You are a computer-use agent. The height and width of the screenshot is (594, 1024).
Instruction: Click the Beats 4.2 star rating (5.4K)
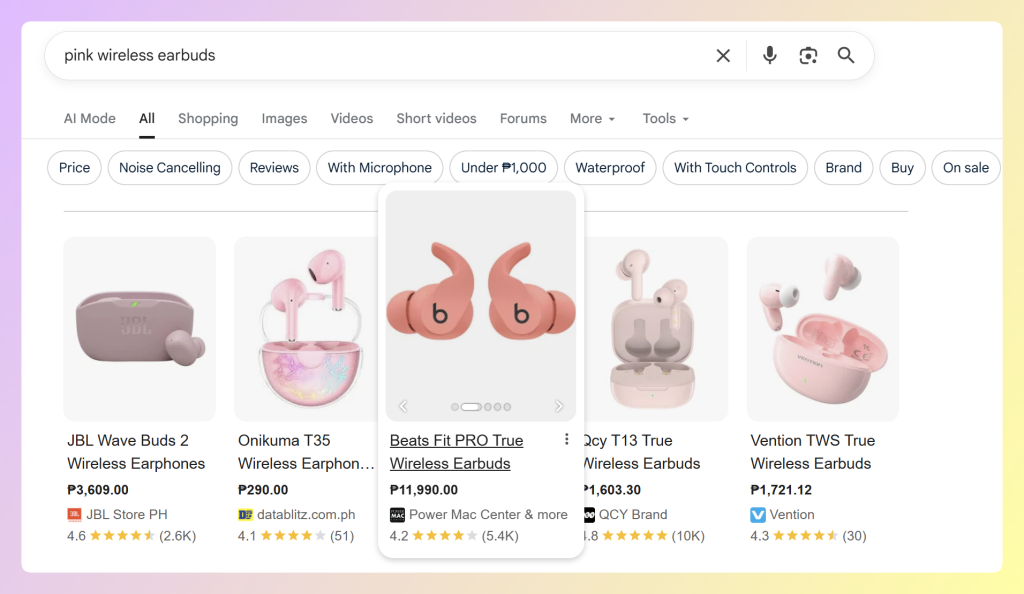click(x=454, y=536)
